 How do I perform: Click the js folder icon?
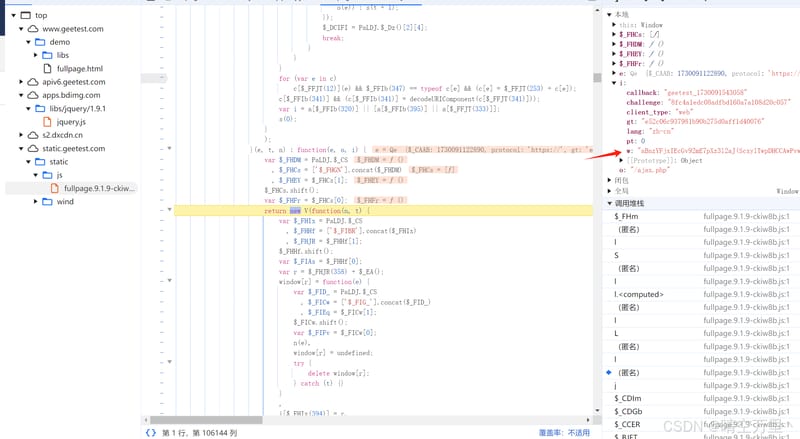(47, 175)
